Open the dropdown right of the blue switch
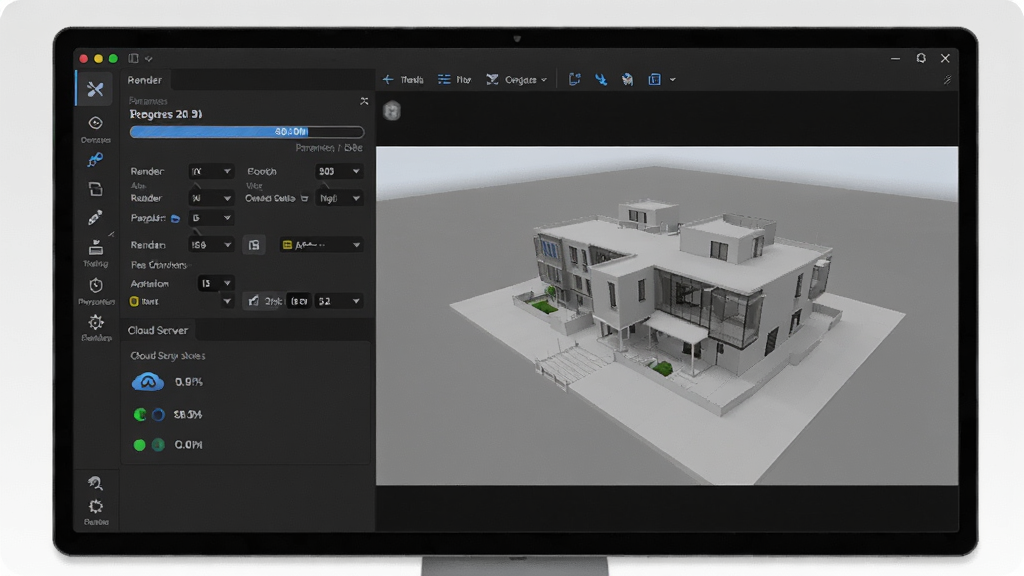The width and height of the screenshot is (1024, 576). [x=210, y=218]
